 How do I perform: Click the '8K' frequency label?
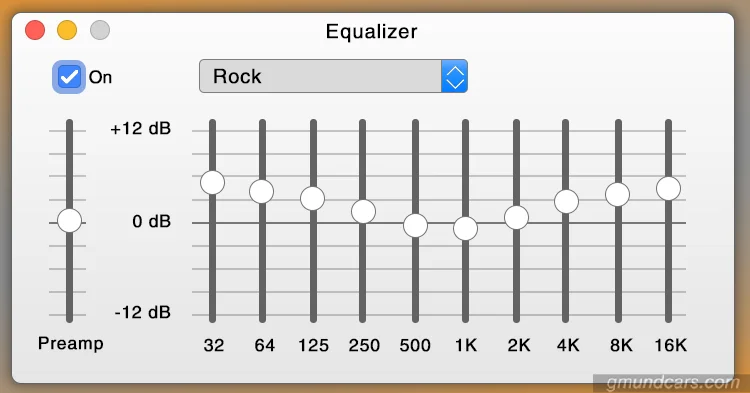621,345
